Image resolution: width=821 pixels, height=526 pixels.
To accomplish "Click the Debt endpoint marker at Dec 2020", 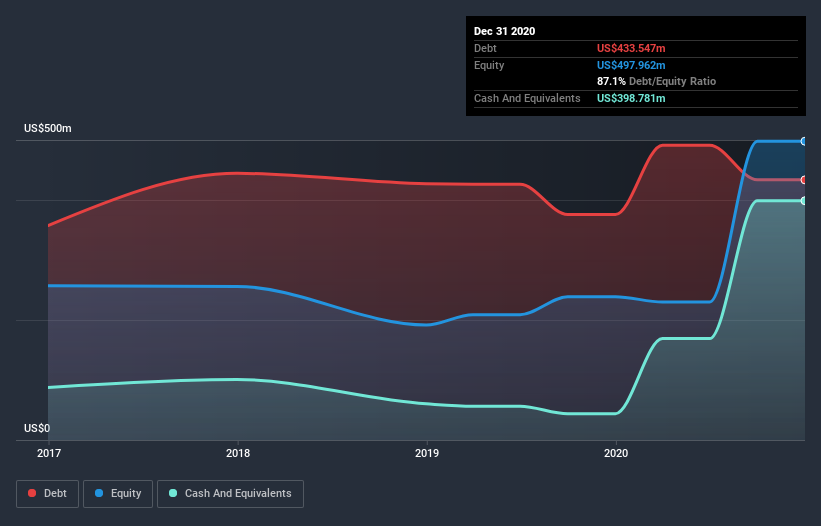I will click(804, 180).
